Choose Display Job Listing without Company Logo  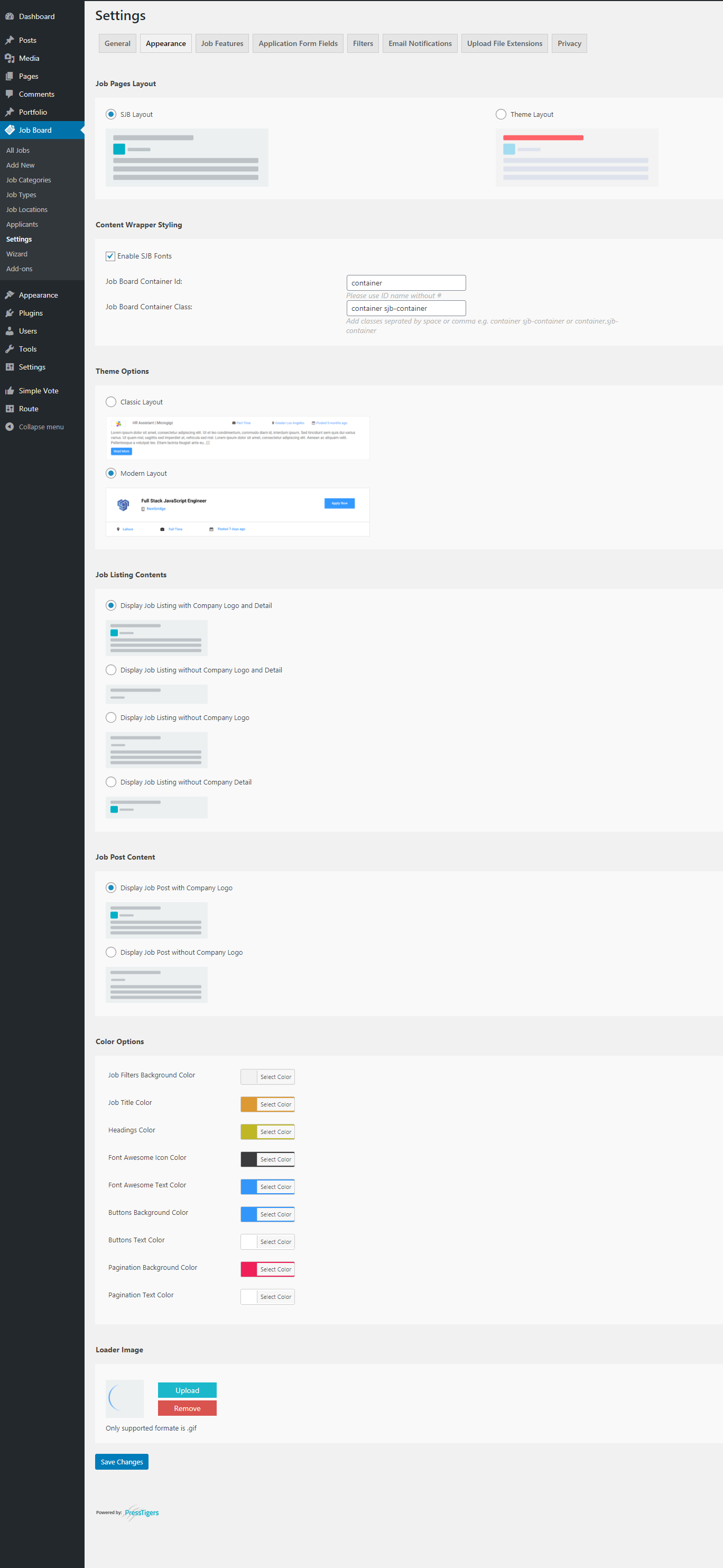click(111, 717)
